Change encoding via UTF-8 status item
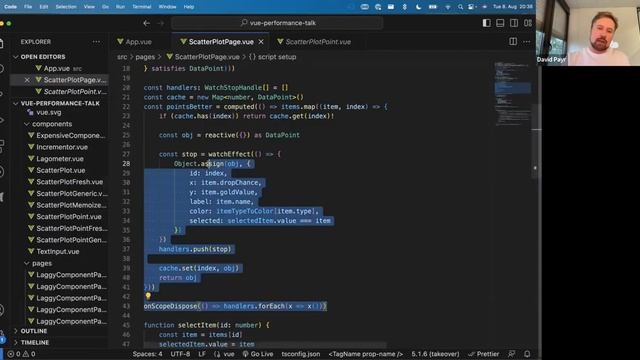The width and height of the screenshot is (640, 360). point(180,354)
